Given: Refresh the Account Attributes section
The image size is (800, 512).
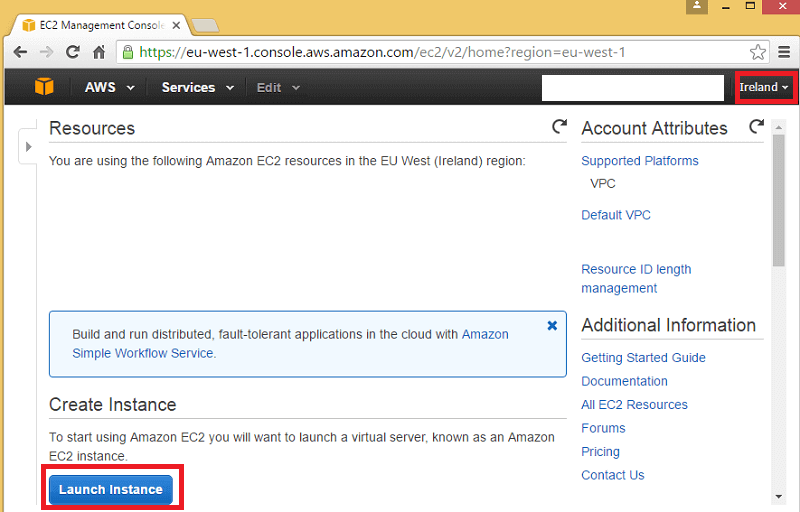Looking at the screenshot, I should [x=757, y=126].
